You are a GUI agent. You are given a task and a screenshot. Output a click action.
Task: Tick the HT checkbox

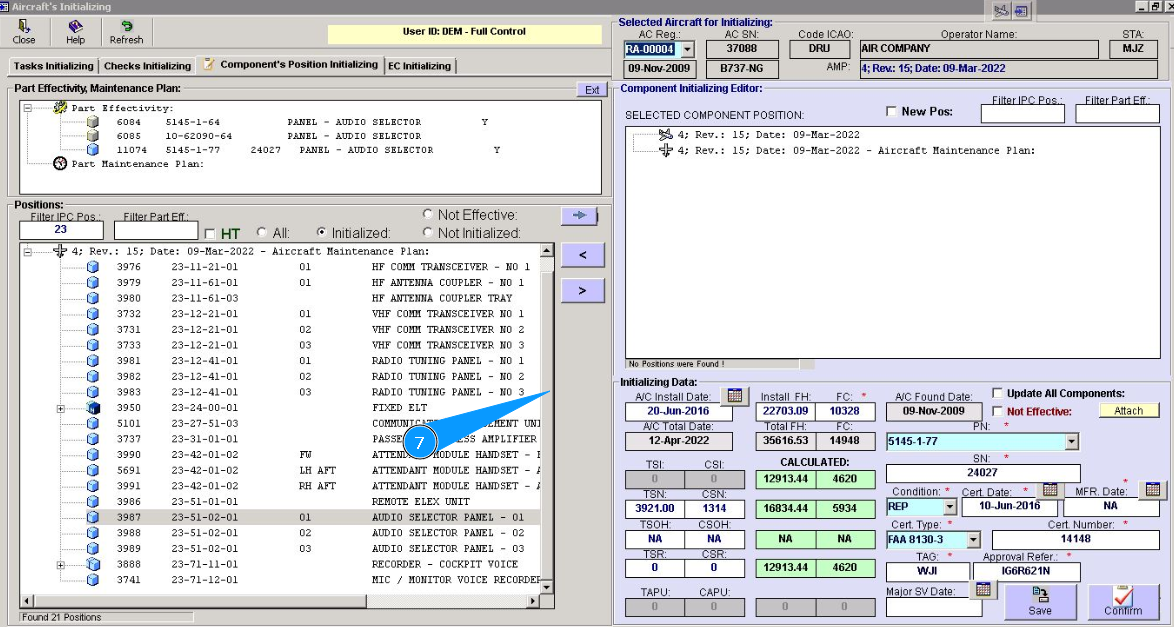click(x=210, y=233)
